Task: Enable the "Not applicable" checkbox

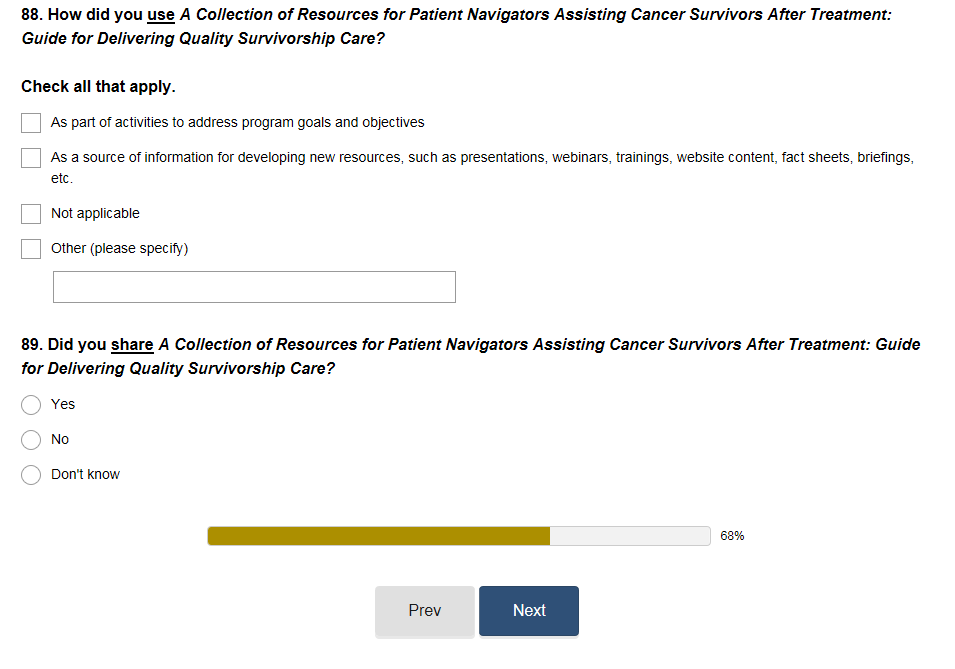Action: [31, 214]
